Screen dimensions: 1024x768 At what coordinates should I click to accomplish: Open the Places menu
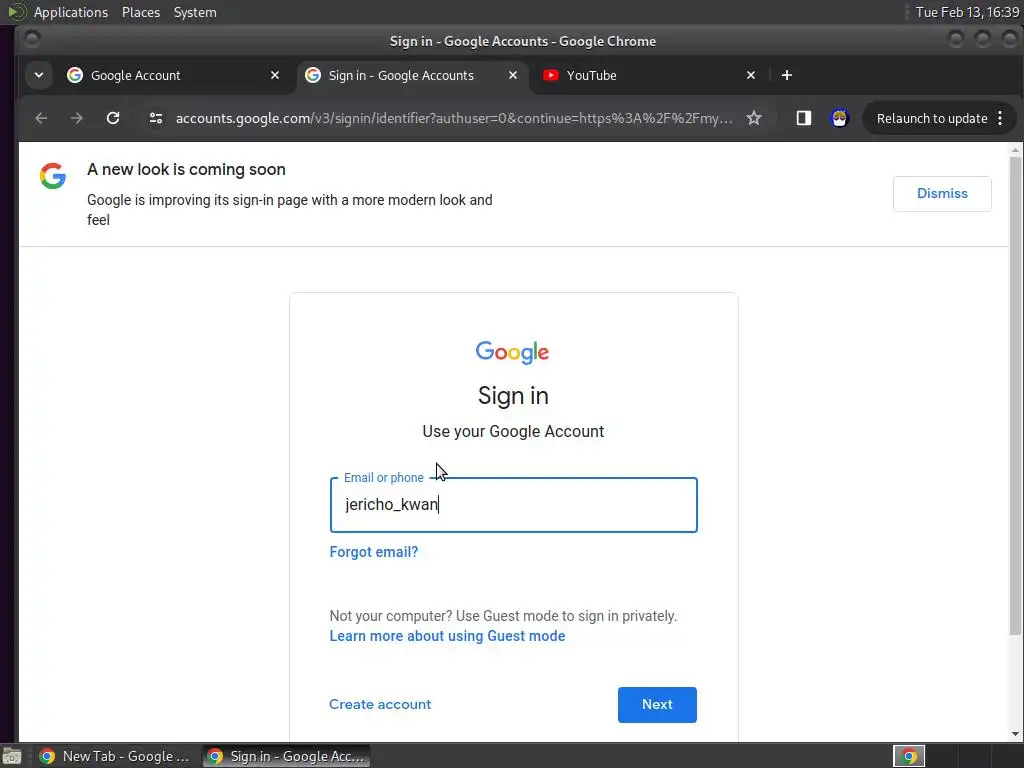pos(141,12)
